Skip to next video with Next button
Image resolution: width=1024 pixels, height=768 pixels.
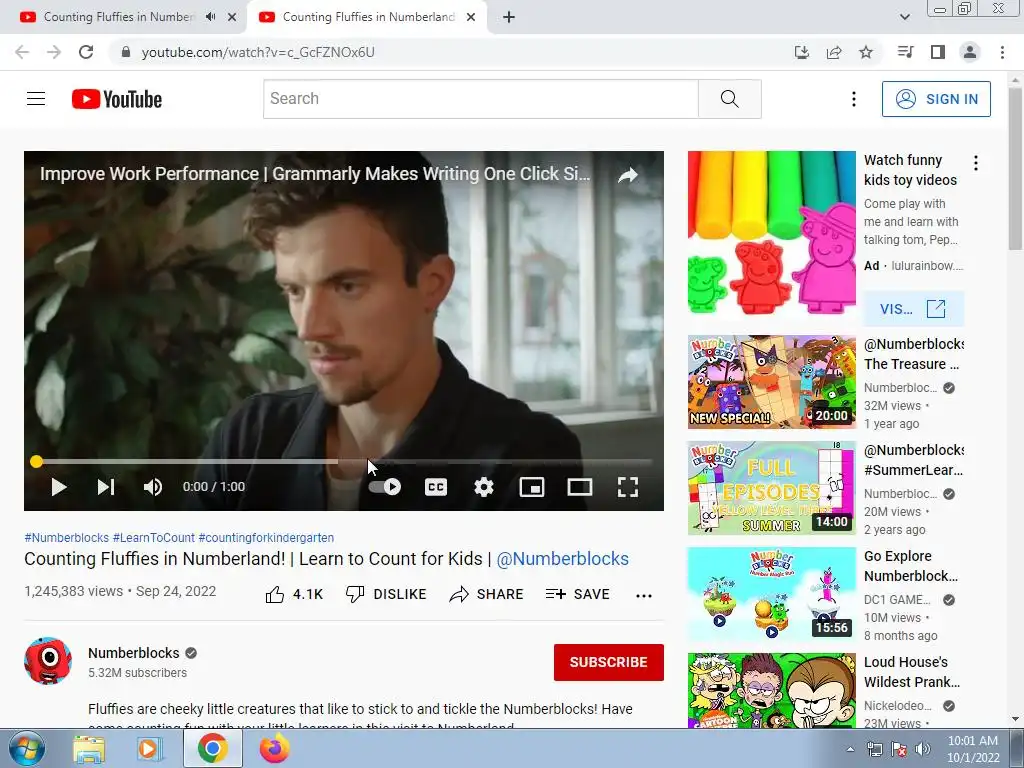[106, 487]
